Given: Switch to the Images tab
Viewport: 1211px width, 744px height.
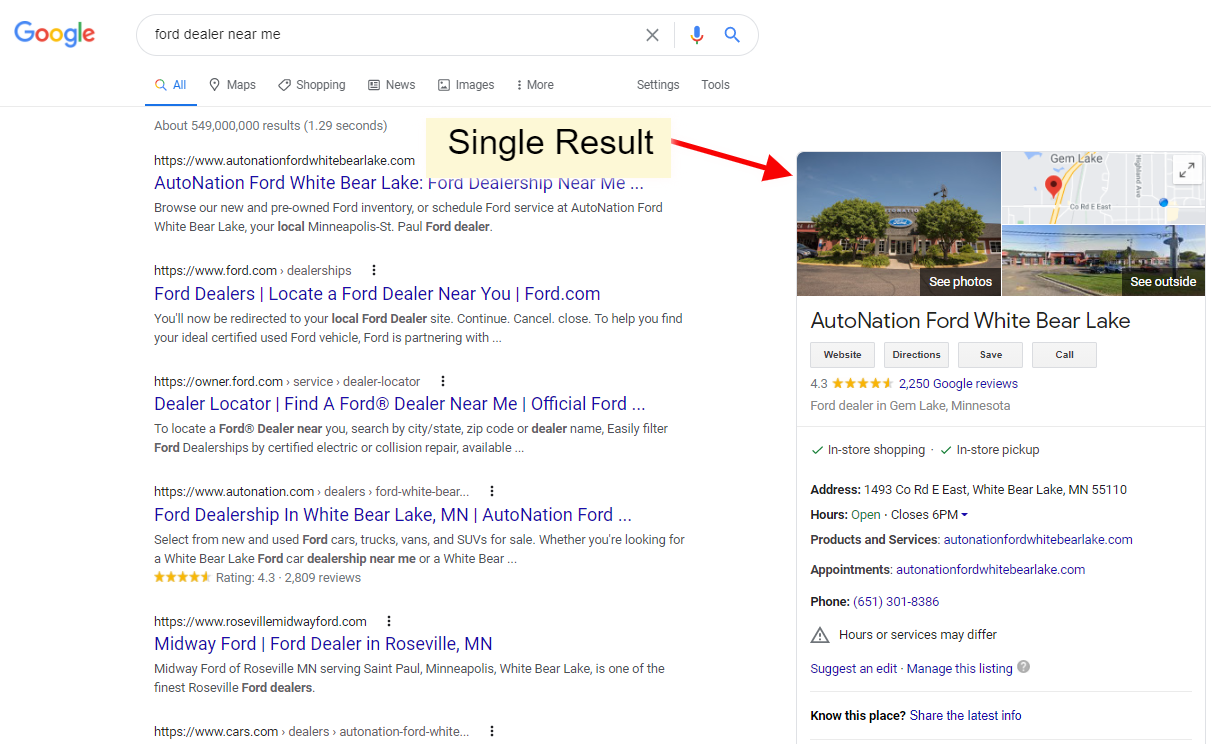Looking at the screenshot, I should pyautogui.click(x=466, y=85).
